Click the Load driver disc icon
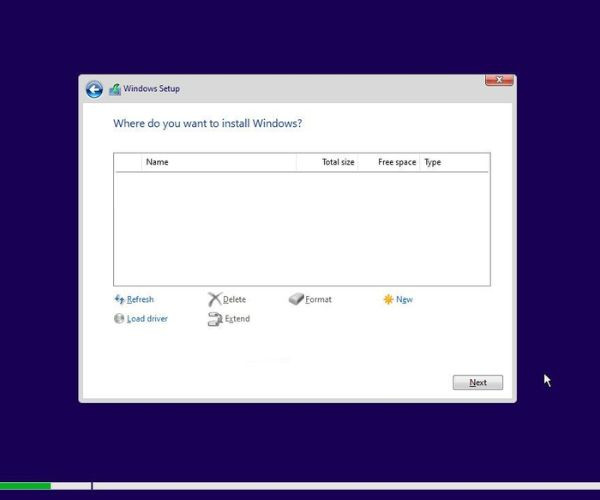This screenshot has width=600, height=500. pos(119,318)
